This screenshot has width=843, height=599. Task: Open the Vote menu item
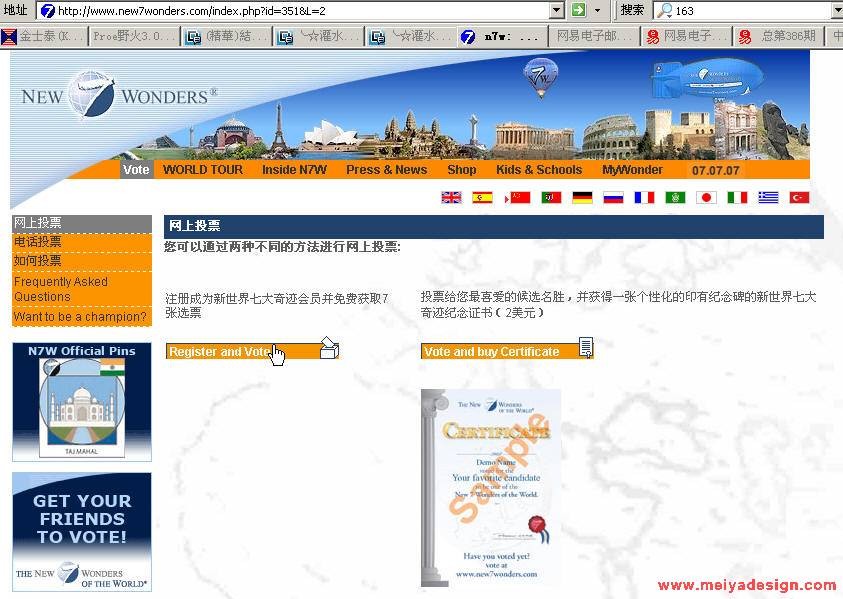(136, 170)
